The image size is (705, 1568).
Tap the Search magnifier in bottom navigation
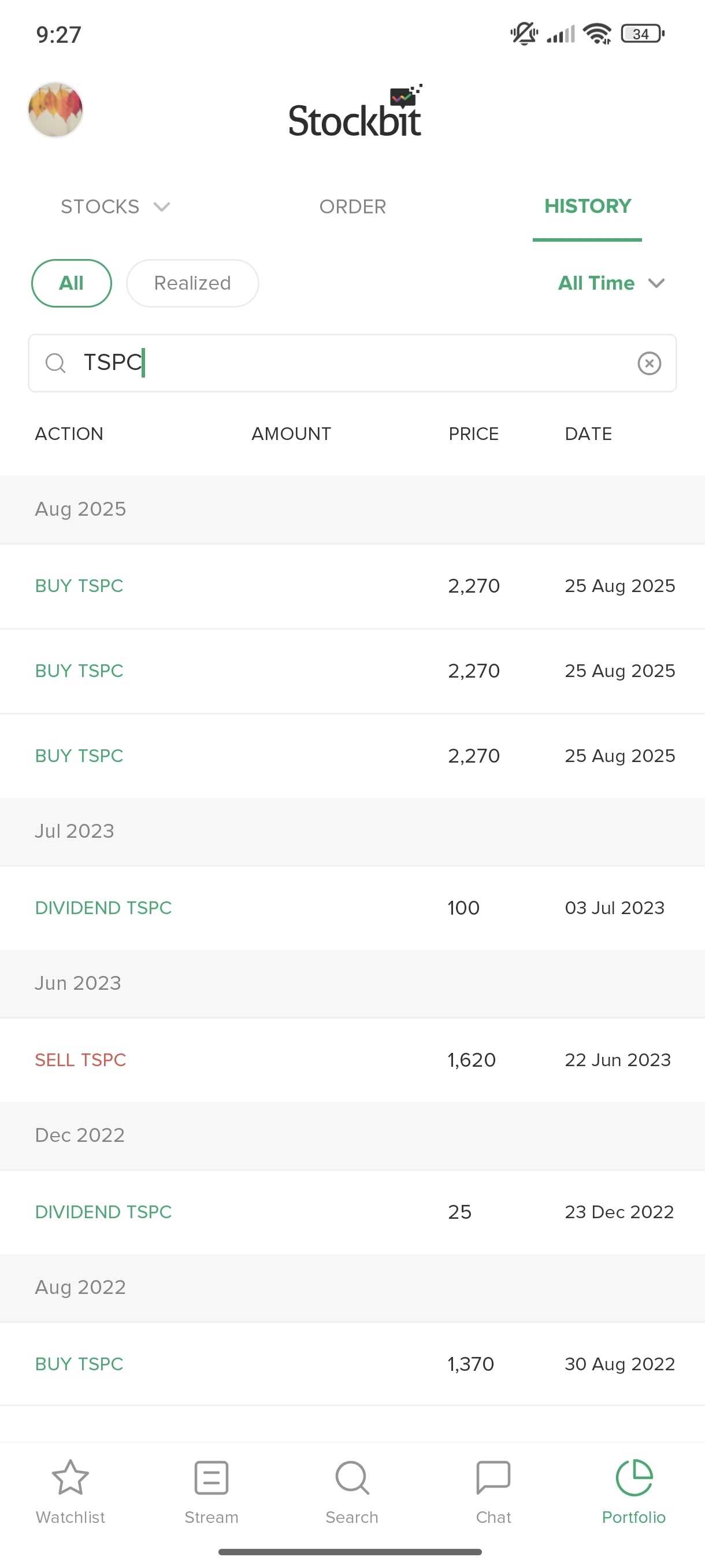[x=351, y=1478]
